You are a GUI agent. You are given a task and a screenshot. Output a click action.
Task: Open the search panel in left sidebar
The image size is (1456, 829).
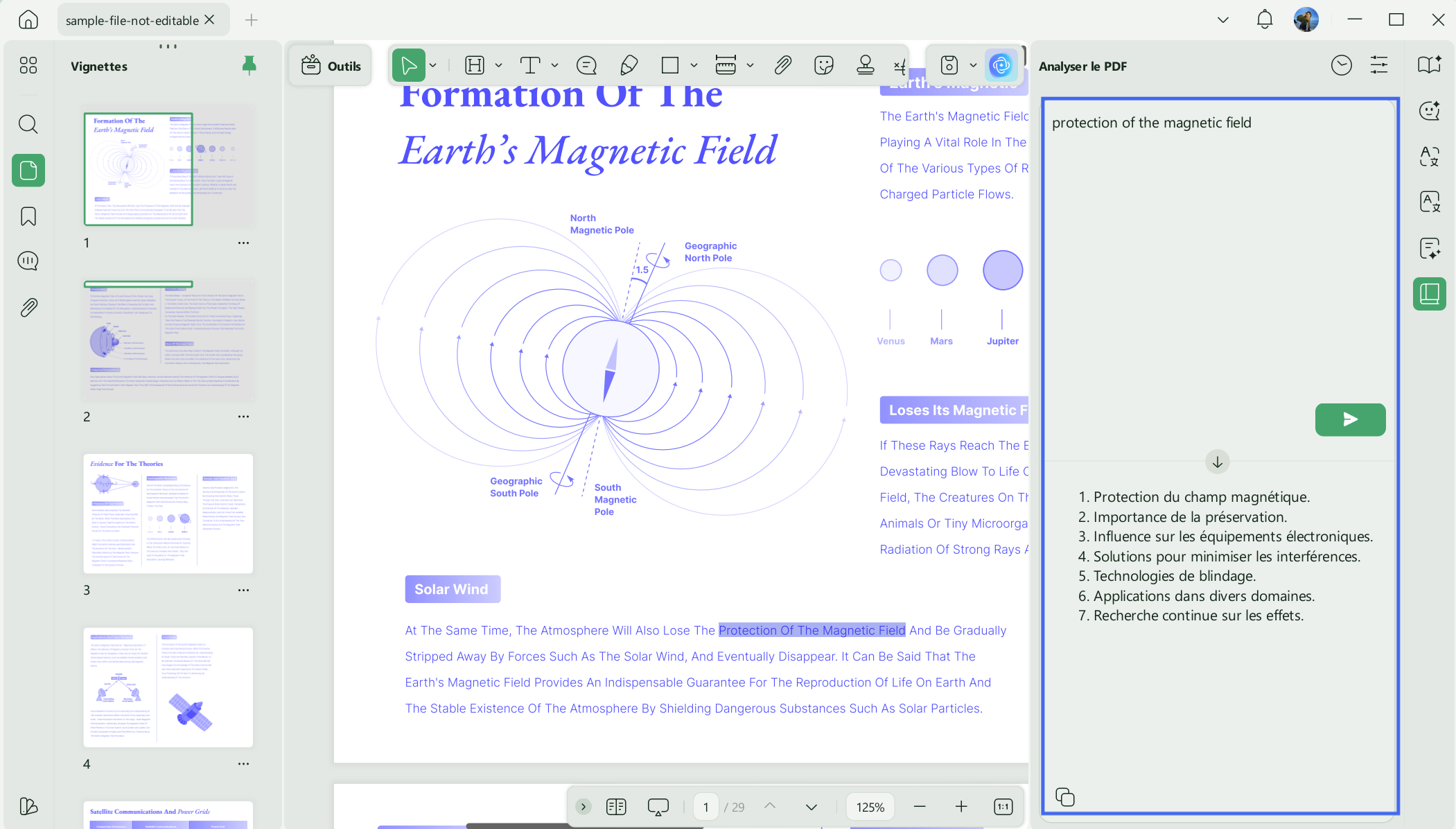point(28,124)
